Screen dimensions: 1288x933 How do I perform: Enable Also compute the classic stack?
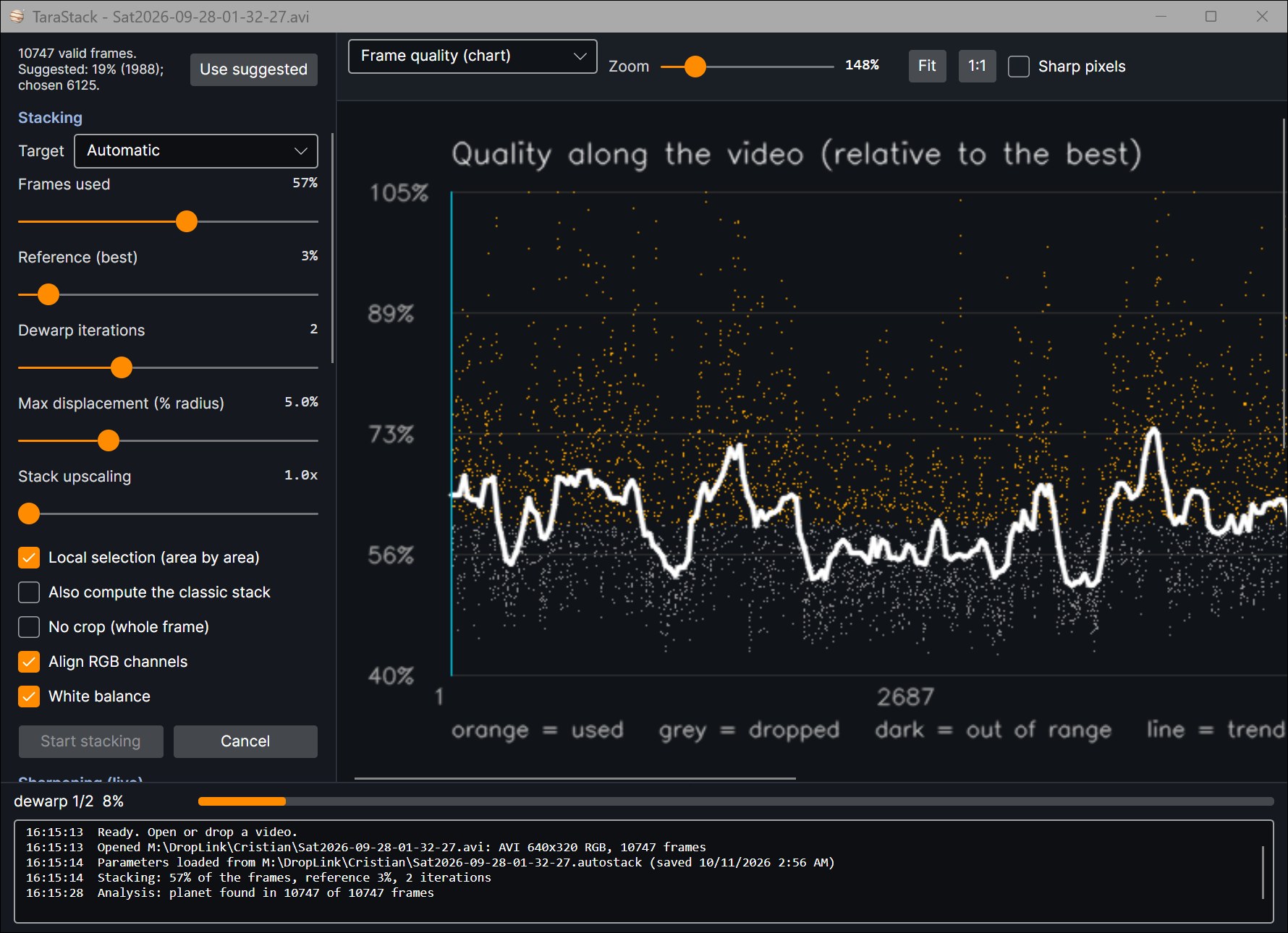click(29, 592)
